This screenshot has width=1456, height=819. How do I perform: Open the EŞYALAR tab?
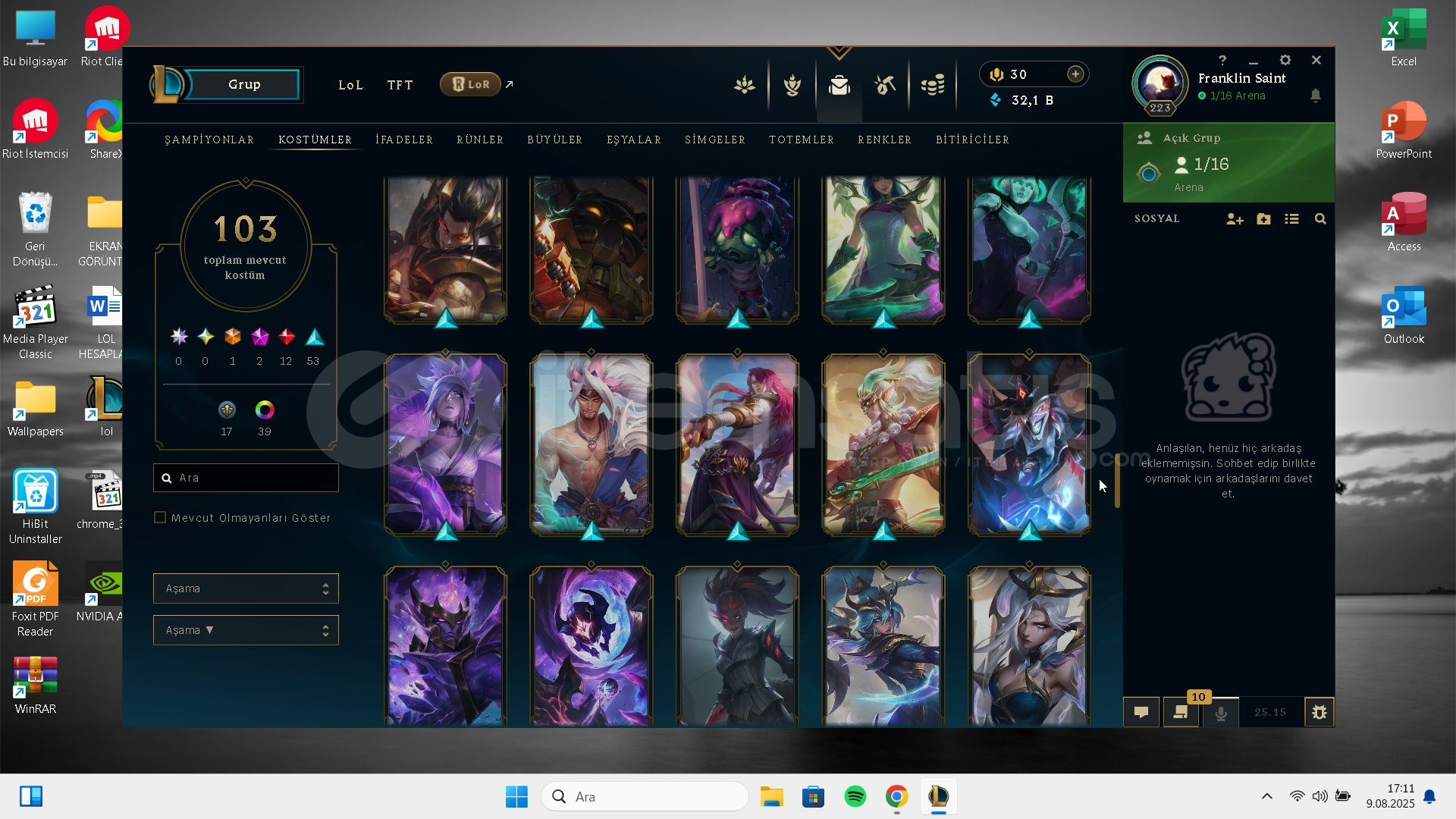coord(634,140)
